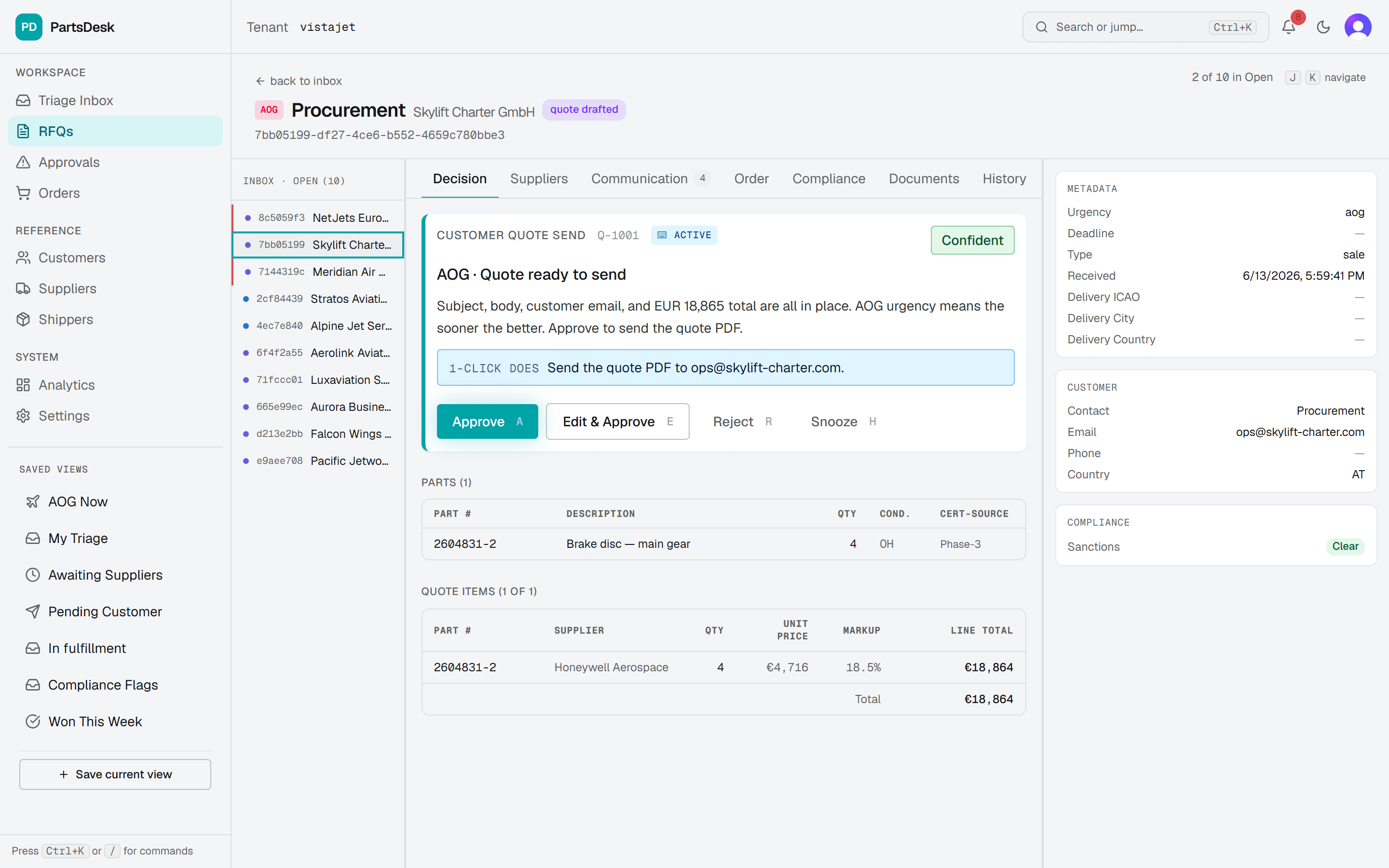This screenshot has height=868, width=1389.
Task: Select Meridian Air RFQ in inbox list
Action: coord(318,271)
